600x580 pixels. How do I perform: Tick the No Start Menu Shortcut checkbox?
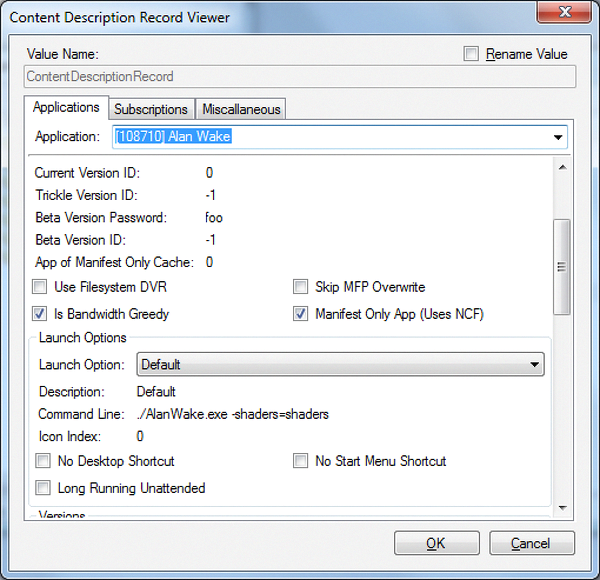(301, 461)
